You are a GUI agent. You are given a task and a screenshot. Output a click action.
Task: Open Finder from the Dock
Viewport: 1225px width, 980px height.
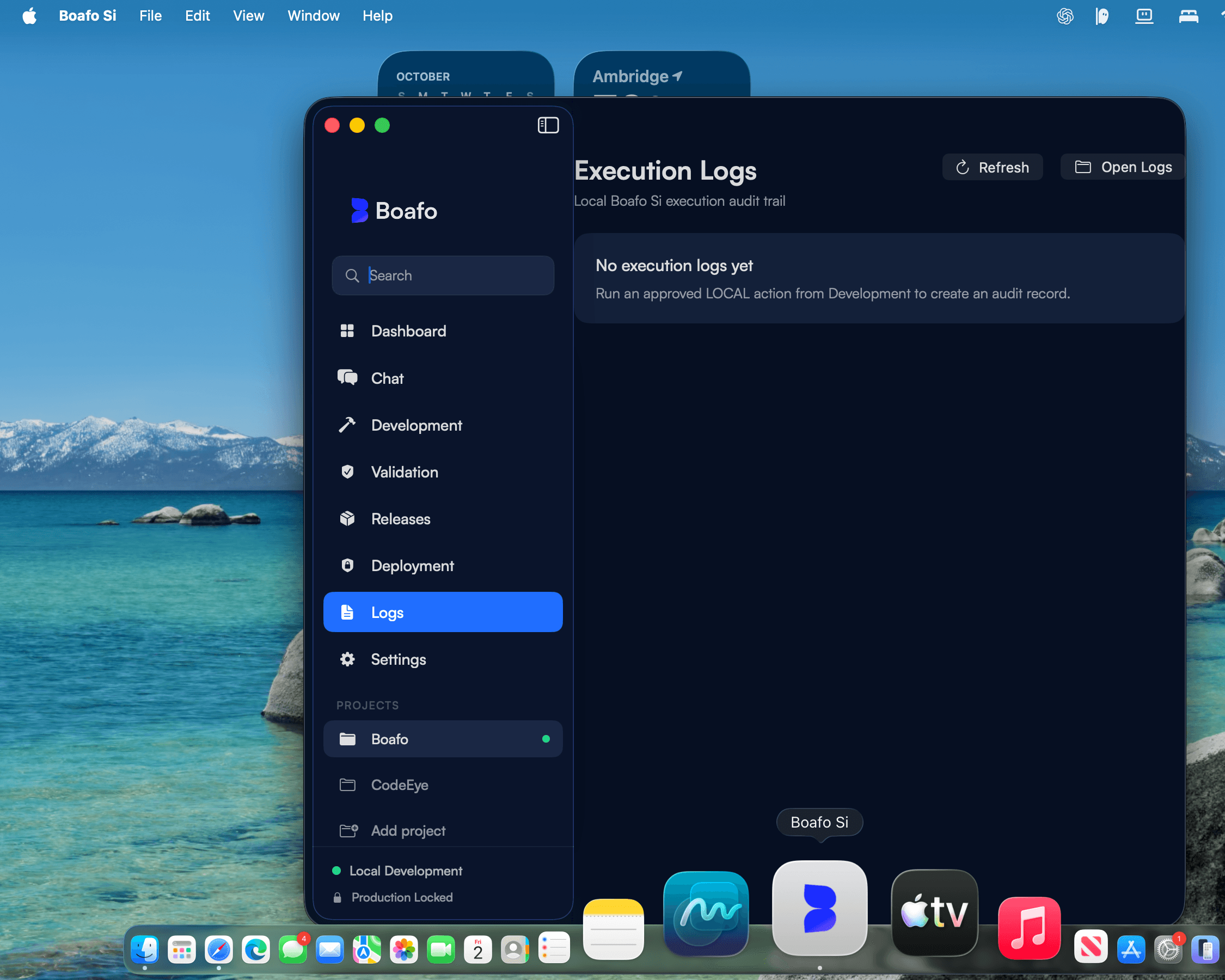click(x=145, y=950)
